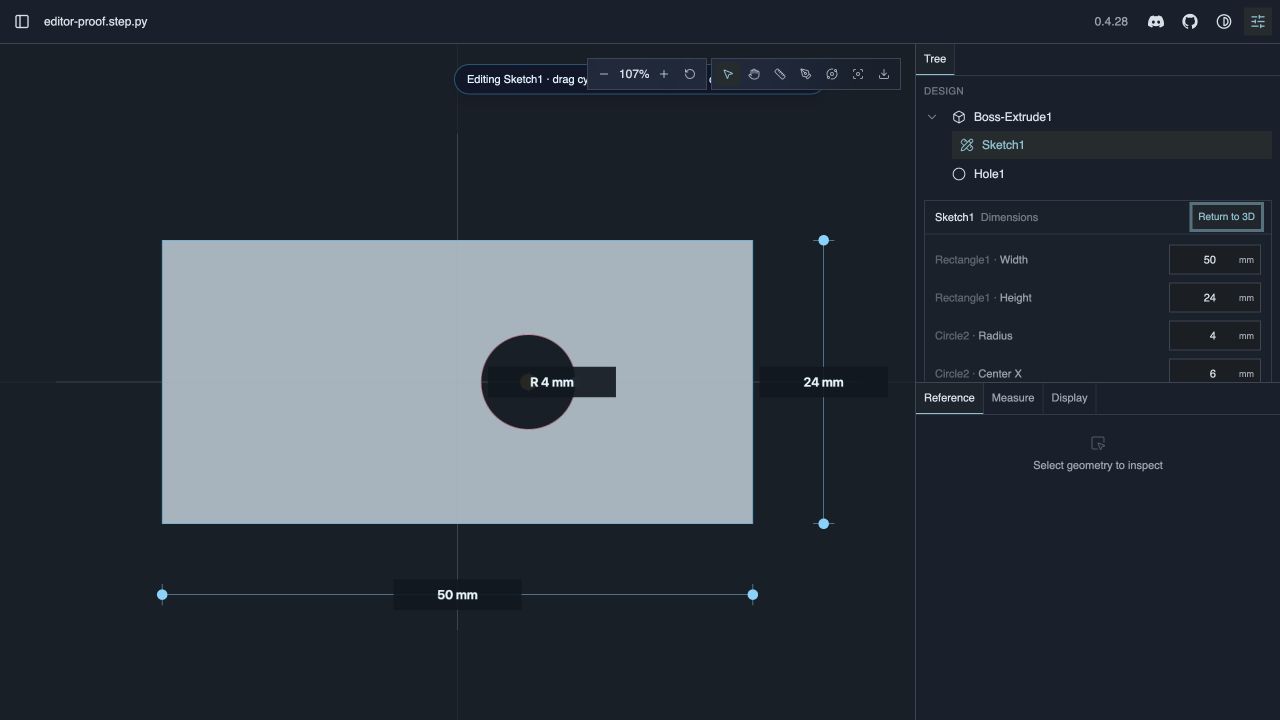
Task: Edit the Rectangle1 Width value field
Action: point(1215,260)
